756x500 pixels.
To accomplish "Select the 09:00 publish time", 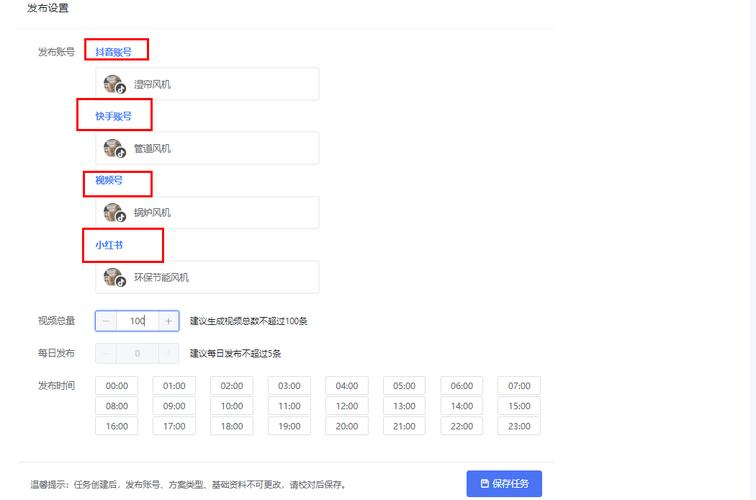I will (x=174, y=406).
